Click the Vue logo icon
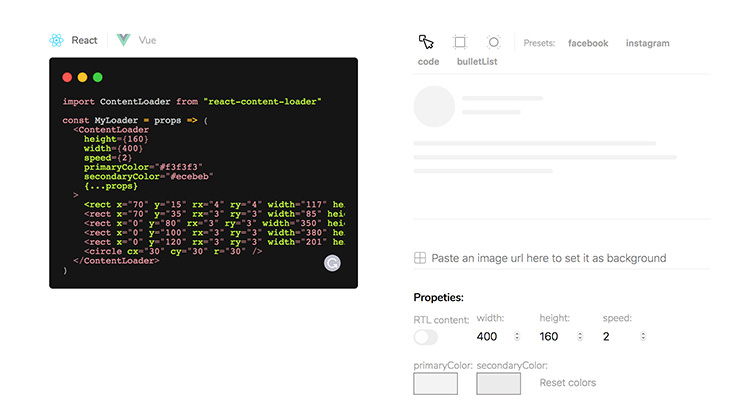Image resolution: width=750 pixels, height=420 pixels. [124, 40]
